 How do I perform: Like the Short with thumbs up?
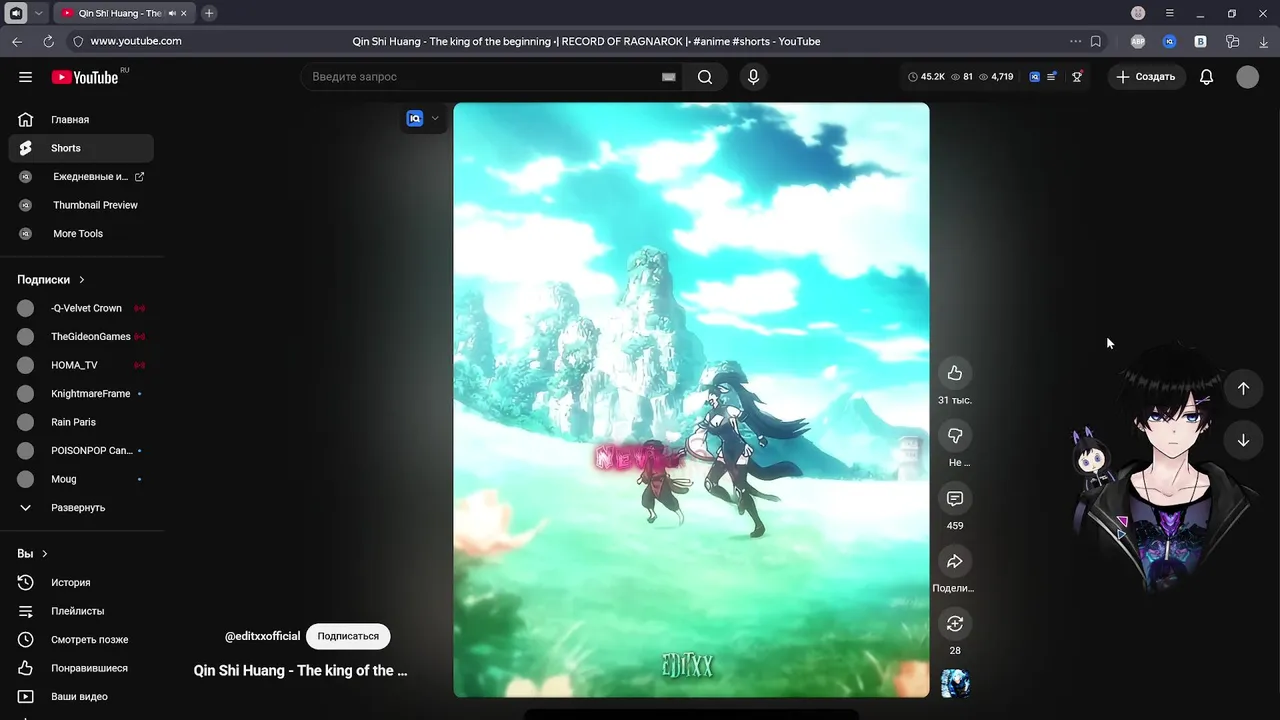tap(955, 373)
